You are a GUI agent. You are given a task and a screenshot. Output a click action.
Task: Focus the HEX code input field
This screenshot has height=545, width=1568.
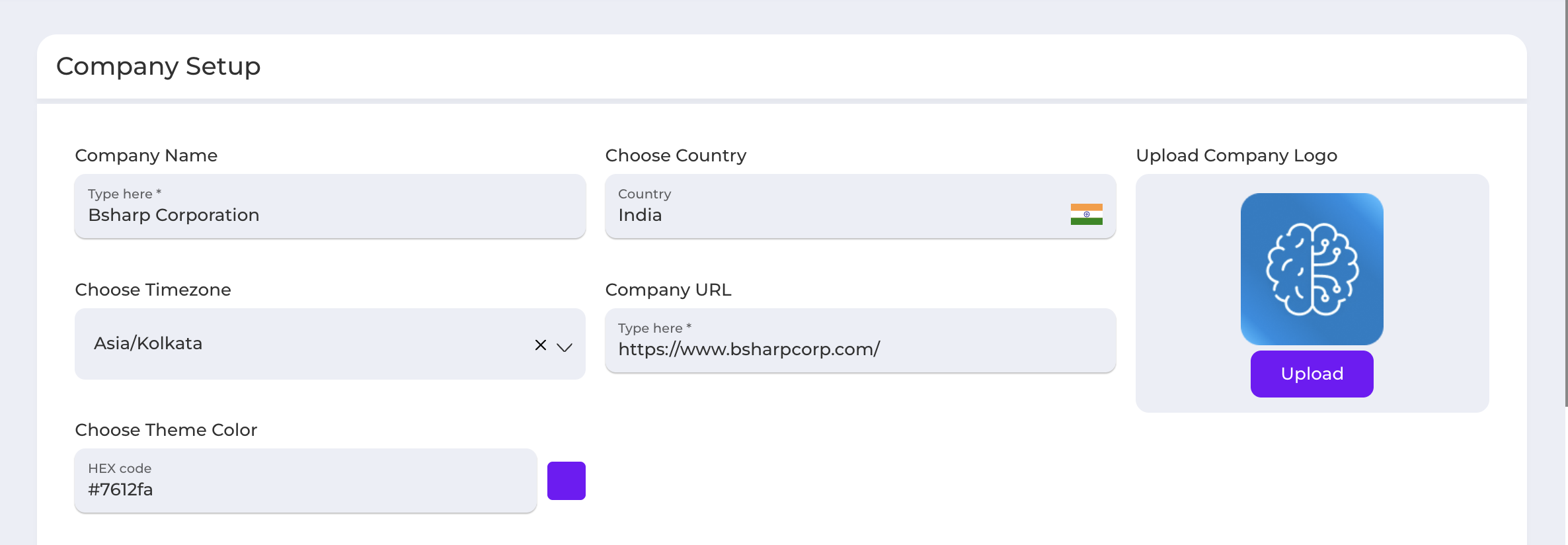[x=305, y=481]
